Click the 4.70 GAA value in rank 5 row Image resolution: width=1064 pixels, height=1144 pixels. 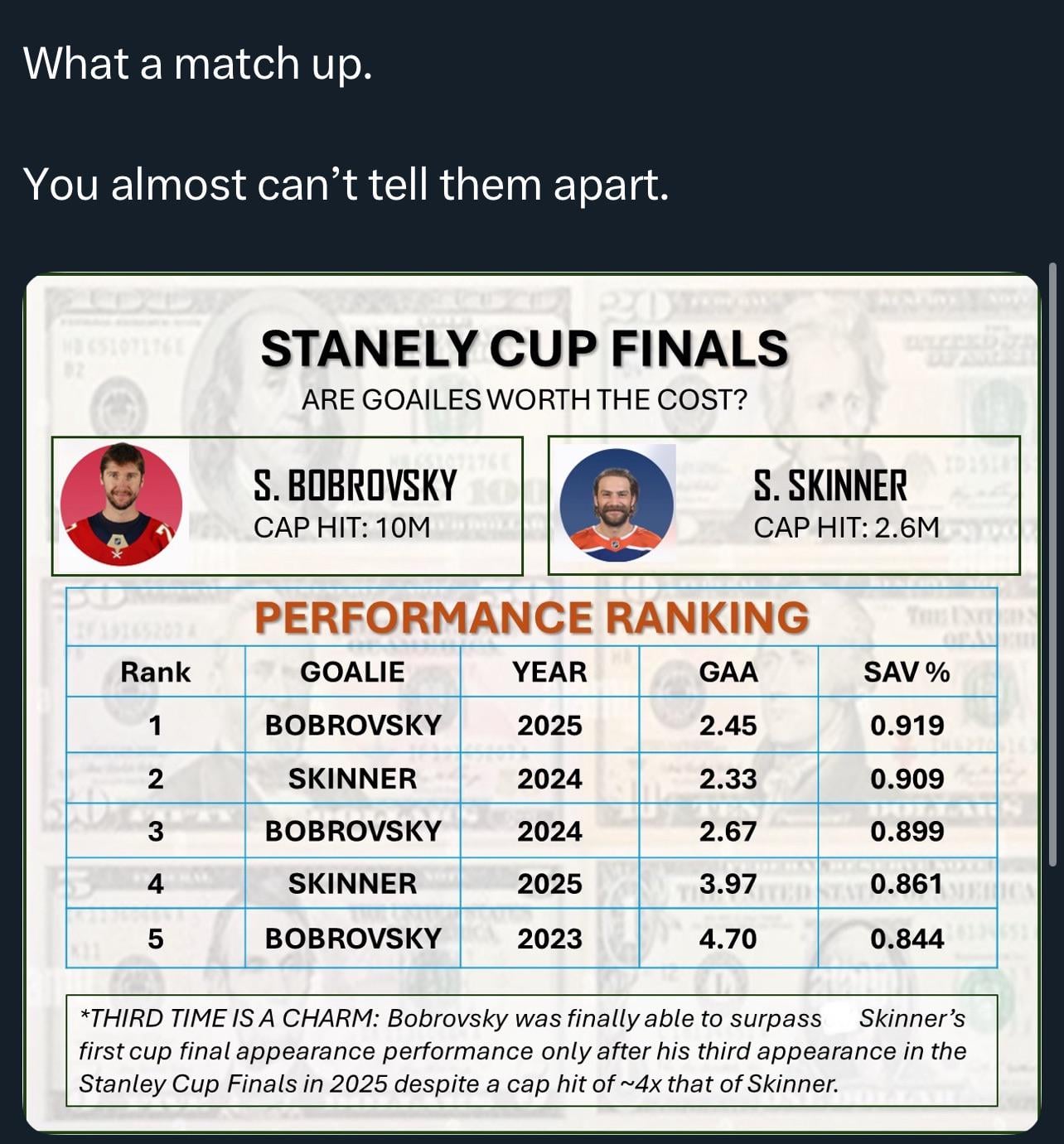[x=728, y=939]
